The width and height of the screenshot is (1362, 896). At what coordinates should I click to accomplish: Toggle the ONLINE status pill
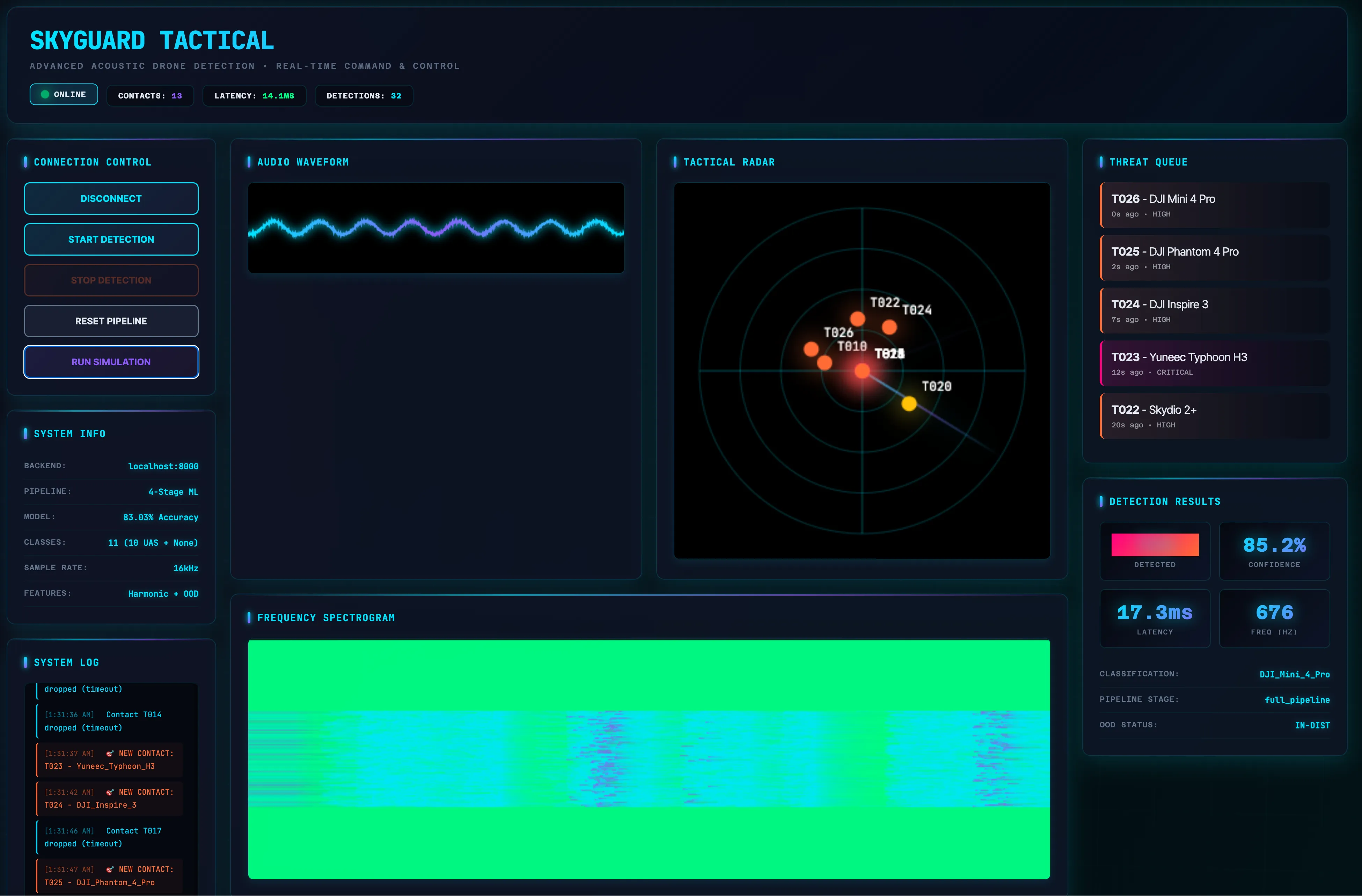pos(64,94)
